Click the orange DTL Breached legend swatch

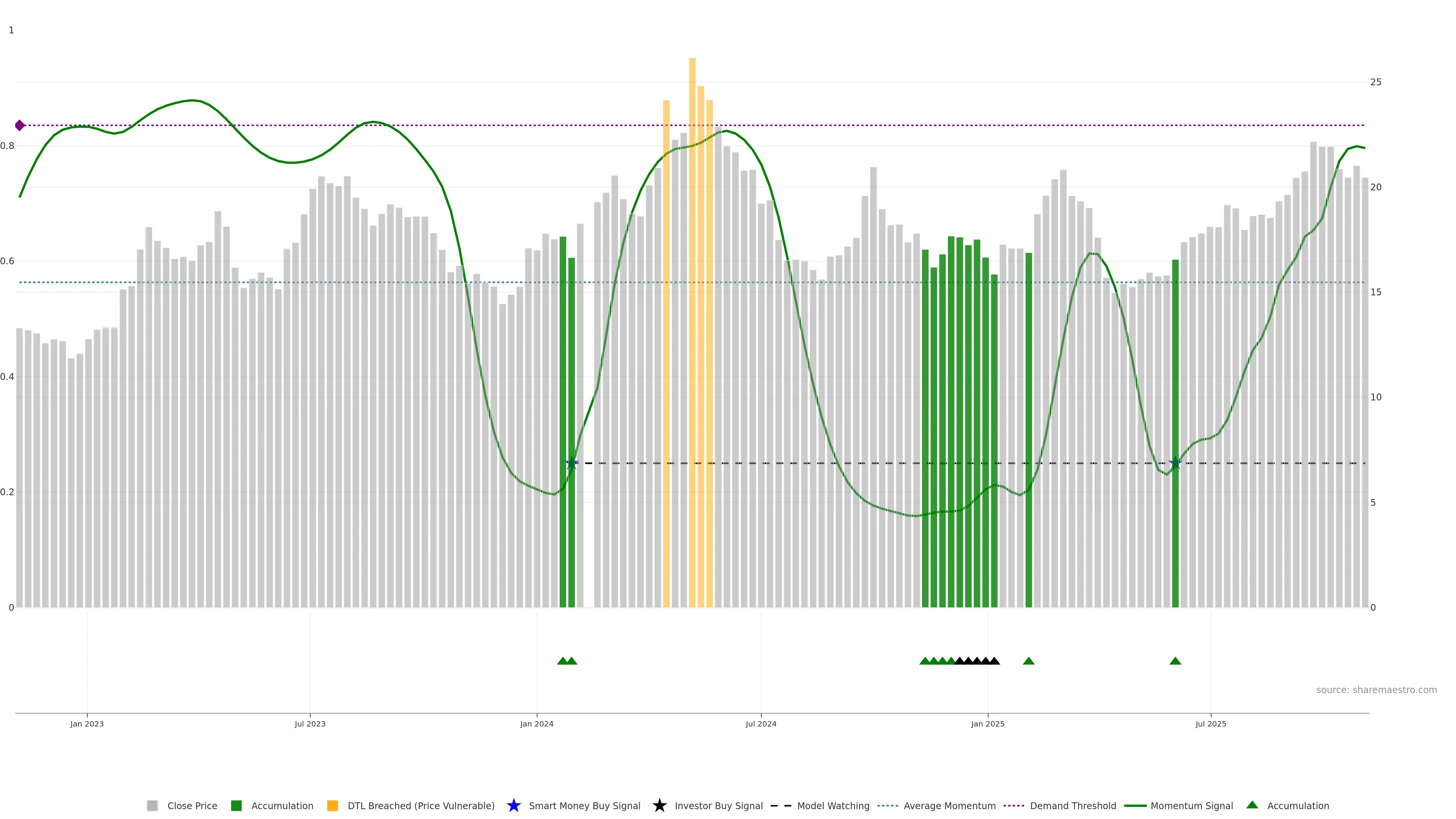tap(333, 806)
